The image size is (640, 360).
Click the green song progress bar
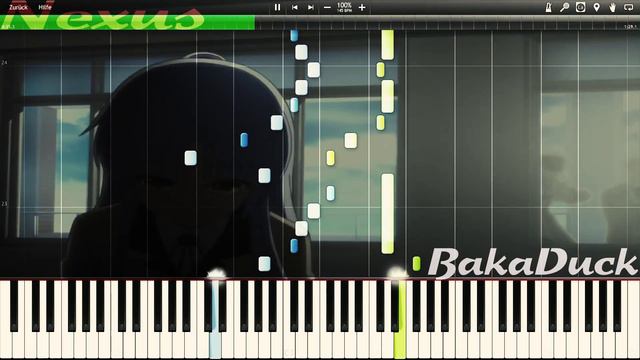point(127,22)
